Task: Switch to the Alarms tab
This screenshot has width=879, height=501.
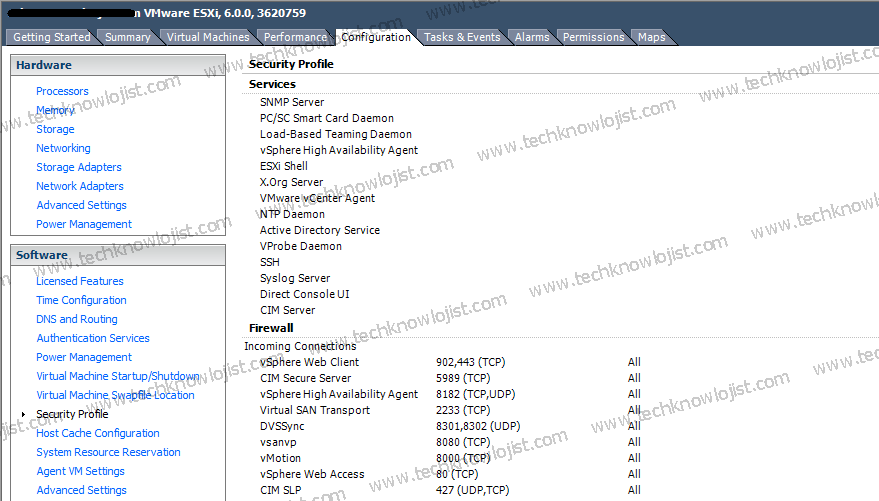Action: [x=532, y=37]
